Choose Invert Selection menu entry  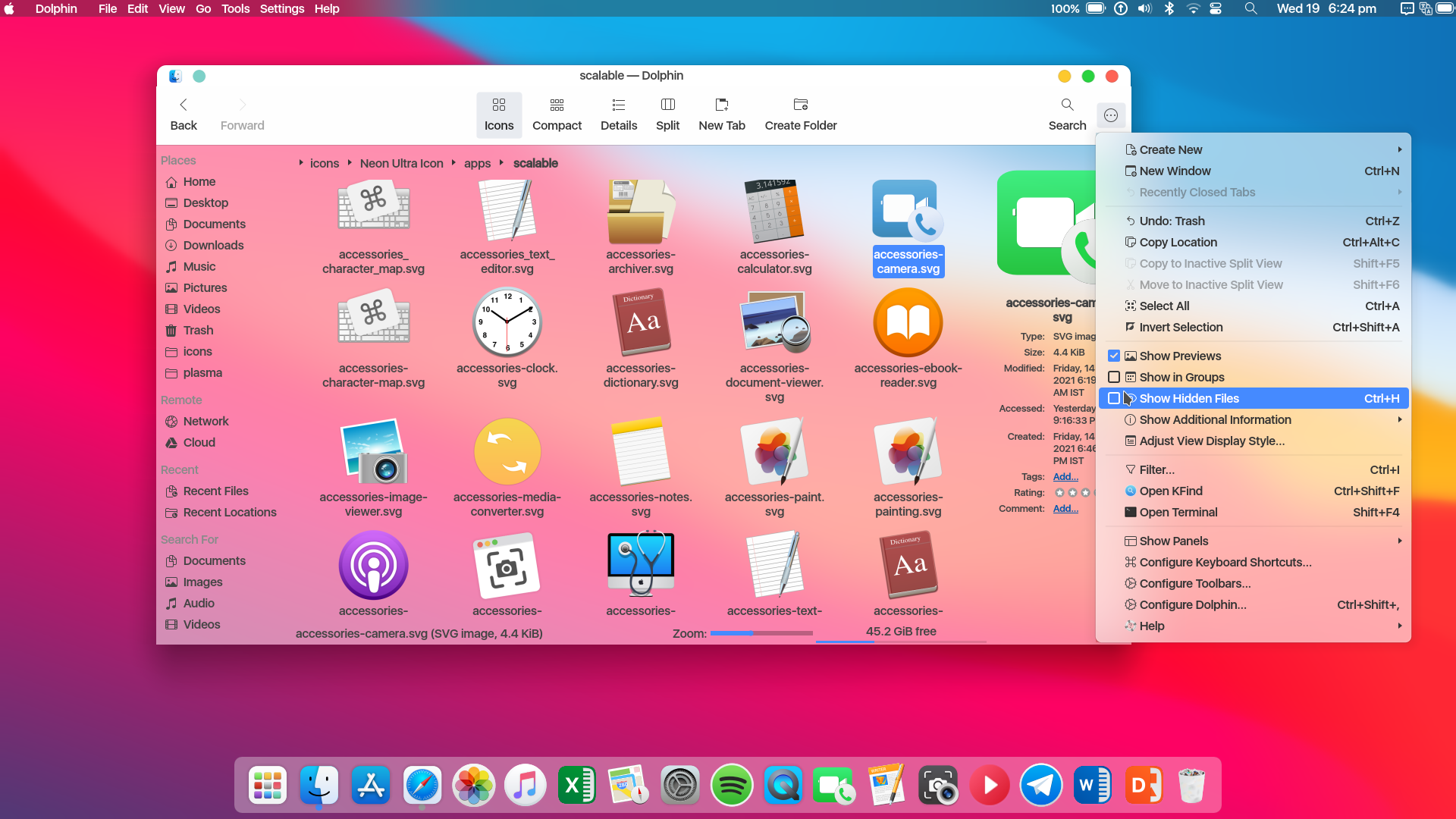point(1254,327)
